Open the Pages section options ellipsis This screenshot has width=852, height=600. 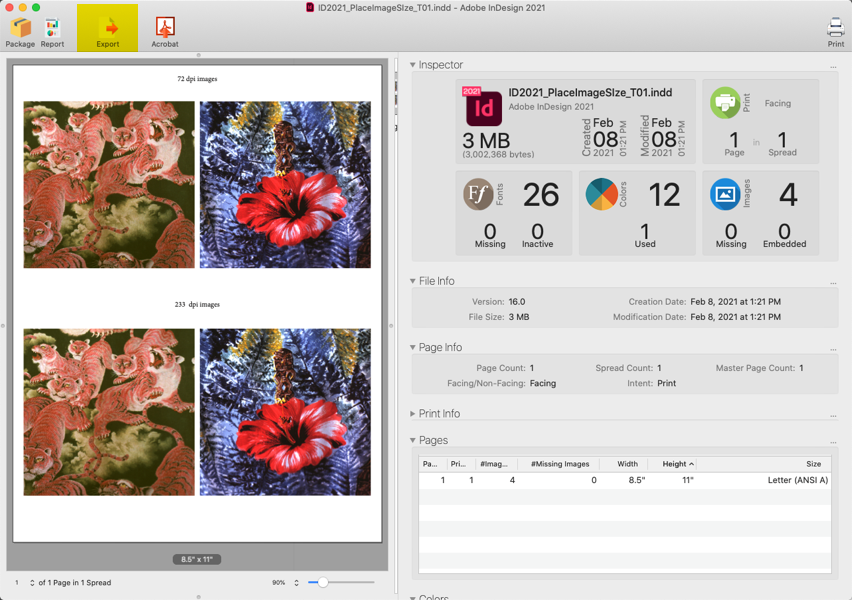[833, 443]
